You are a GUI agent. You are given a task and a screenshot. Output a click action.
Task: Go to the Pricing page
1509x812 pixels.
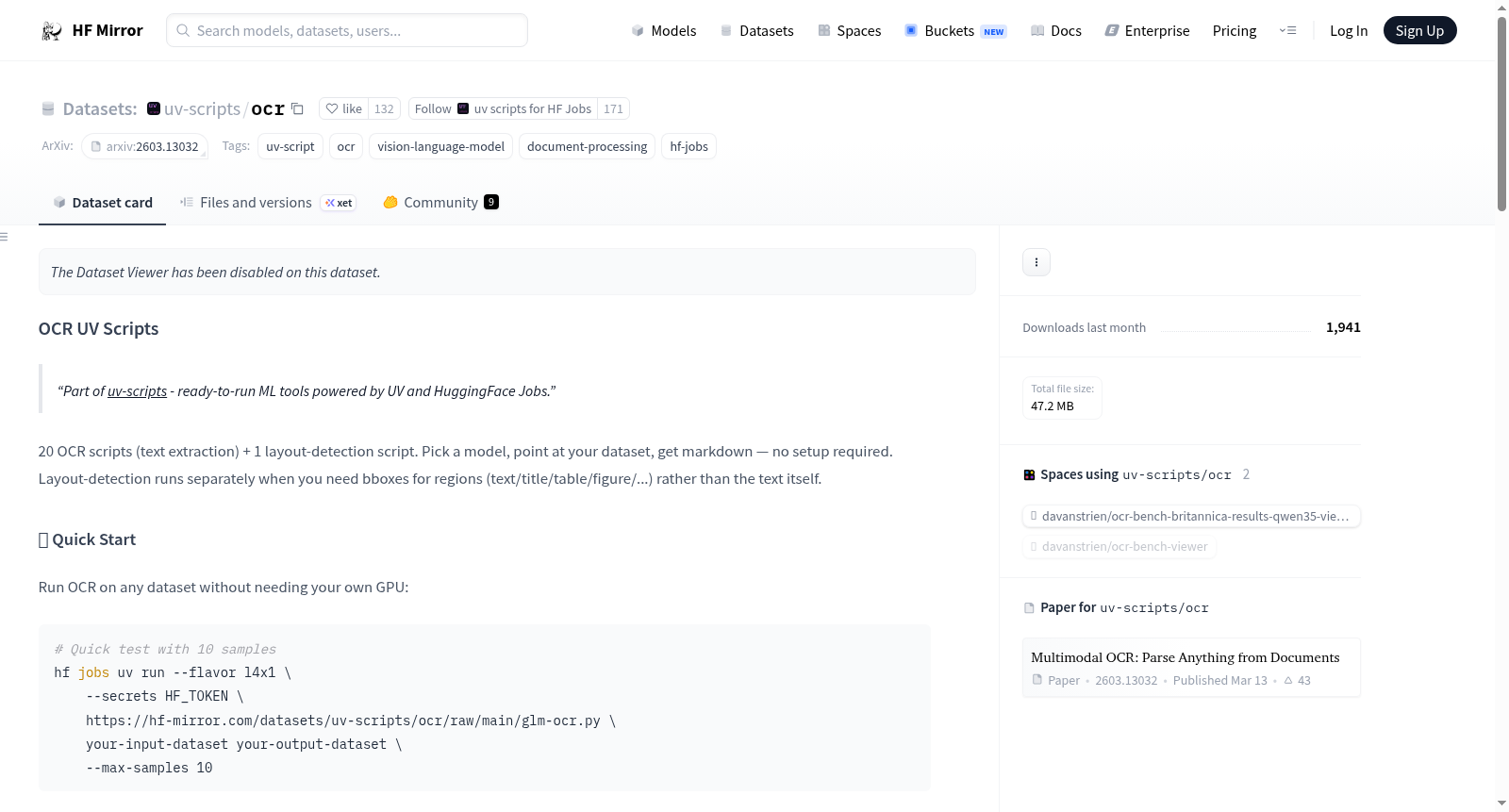click(x=1235, y=30)
